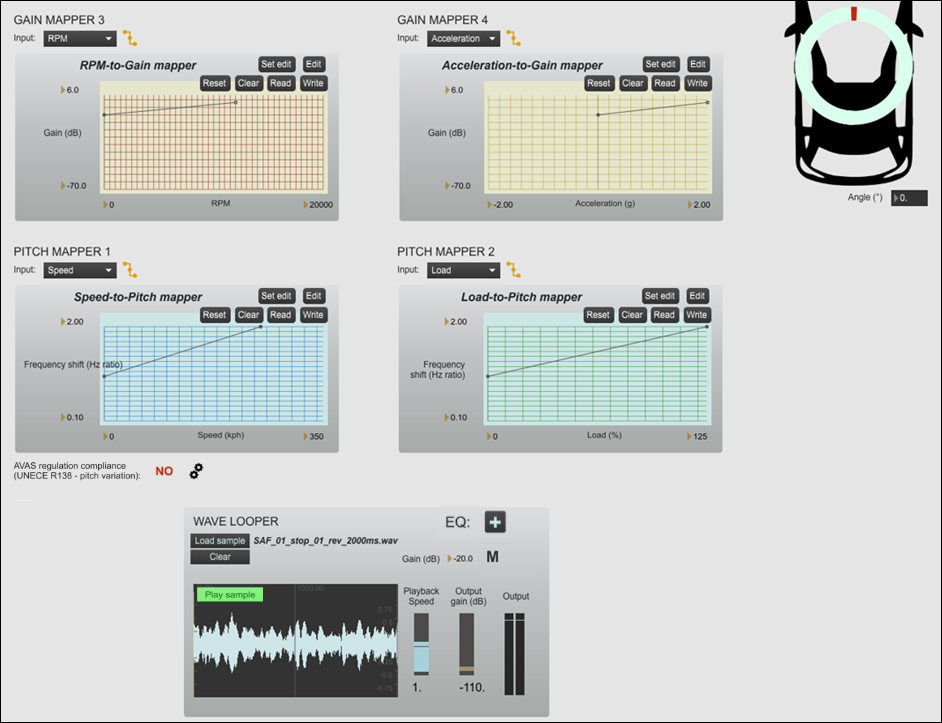The height and width of the screenshot is (723, 942).
Task: Open AVAS compliance settings gears icon
Action: 196,471
